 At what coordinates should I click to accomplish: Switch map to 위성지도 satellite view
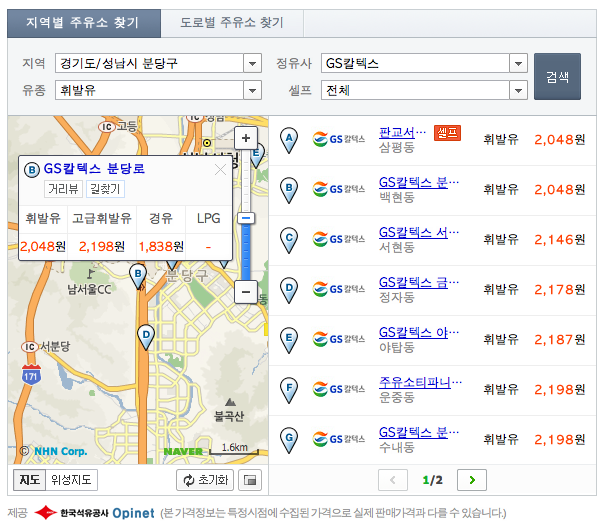point(72,480)
